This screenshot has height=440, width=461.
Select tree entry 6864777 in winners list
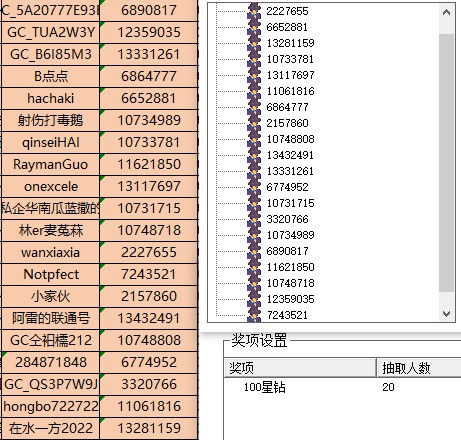pyautogui.click(x=287, y=107)
